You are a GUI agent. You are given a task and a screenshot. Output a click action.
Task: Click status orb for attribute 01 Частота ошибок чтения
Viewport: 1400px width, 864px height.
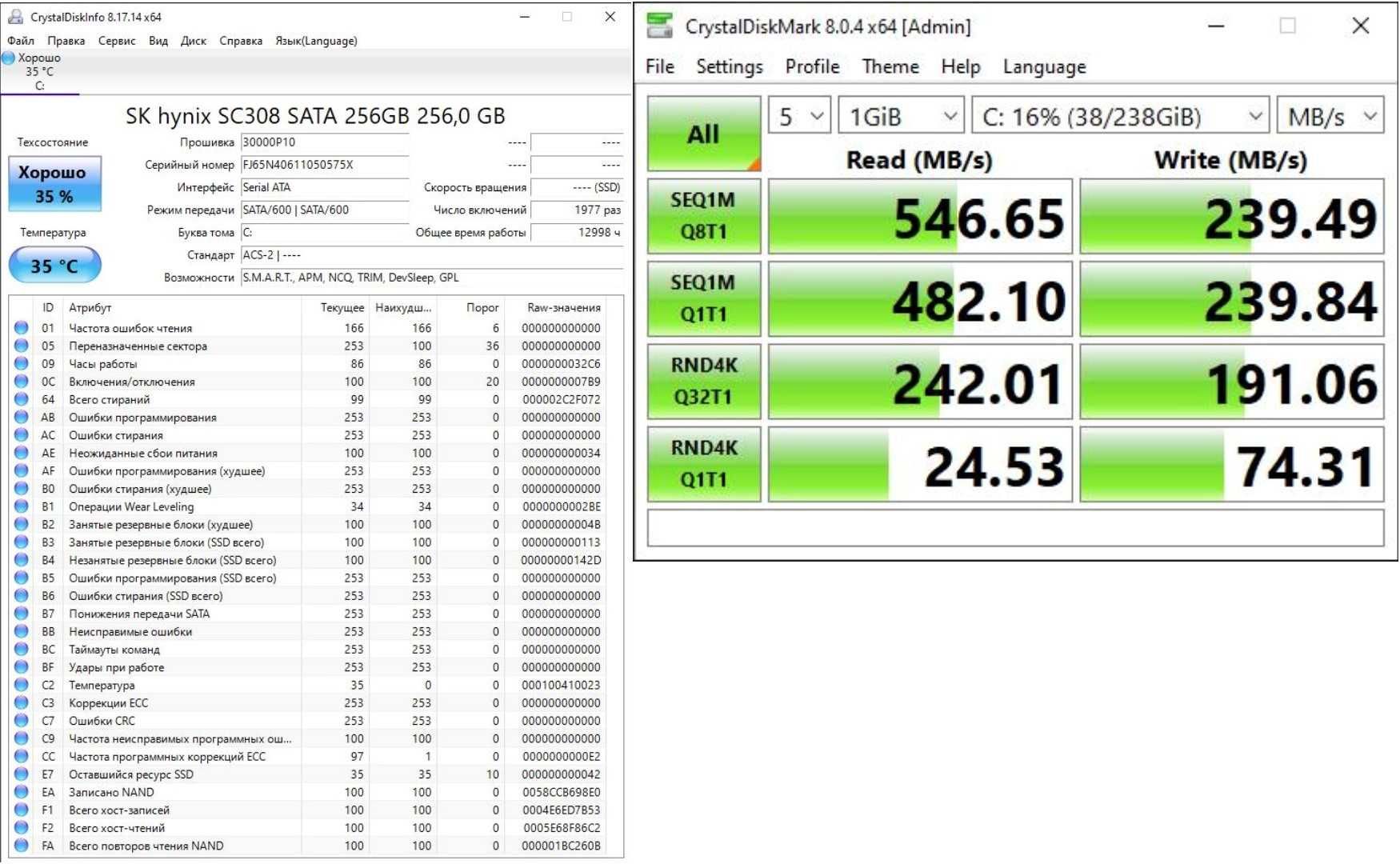point(22,327)
